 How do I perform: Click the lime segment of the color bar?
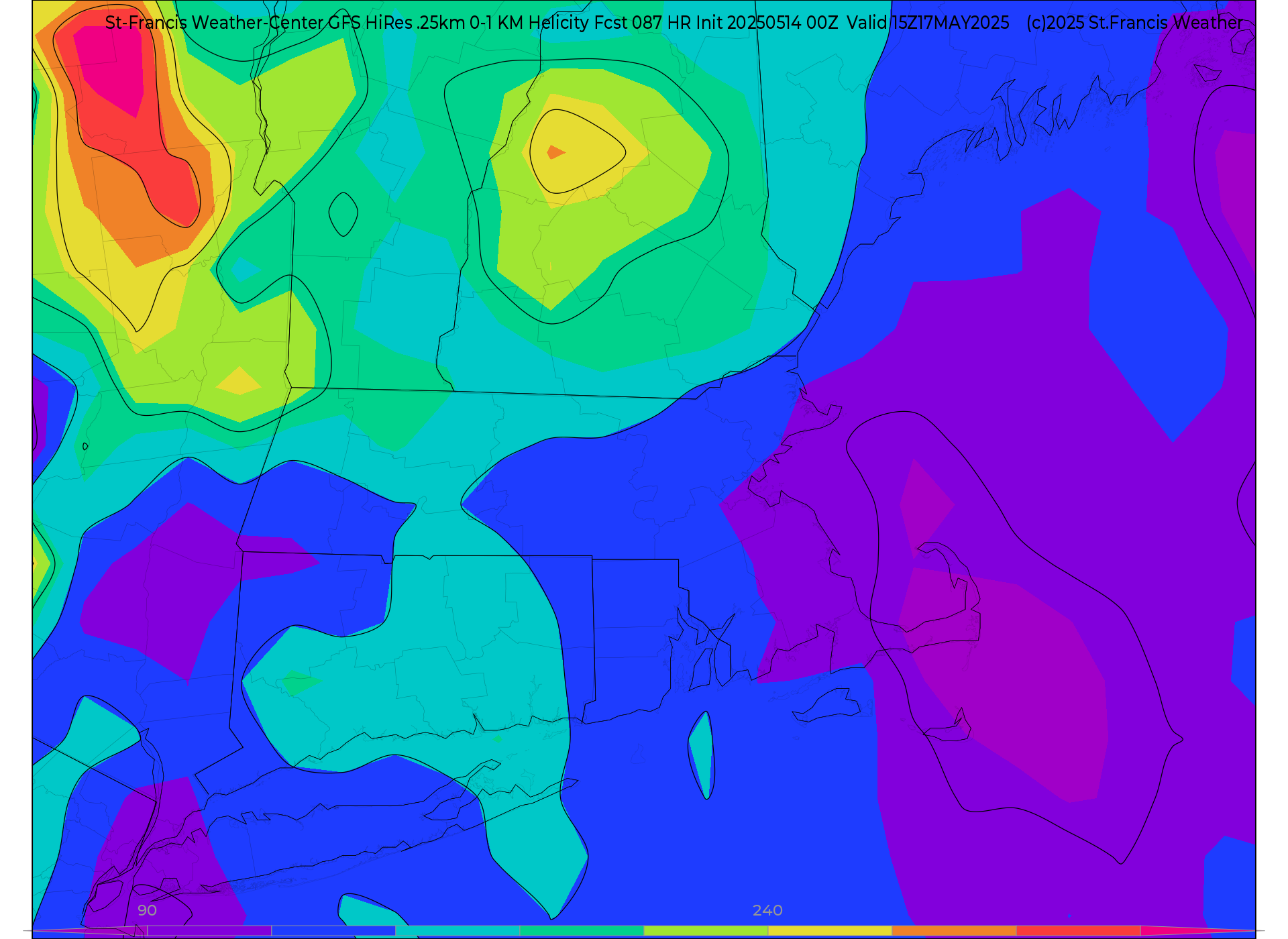pos(706,930)
